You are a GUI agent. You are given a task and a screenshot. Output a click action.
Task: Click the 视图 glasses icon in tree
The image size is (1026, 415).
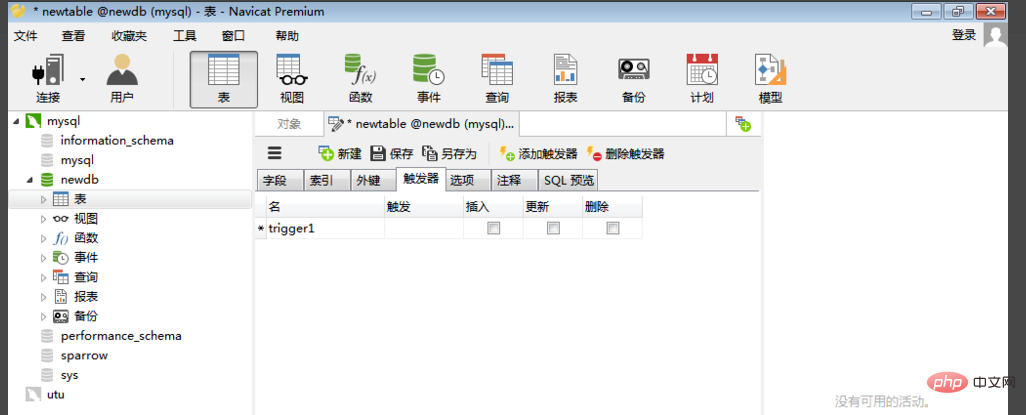61,219
